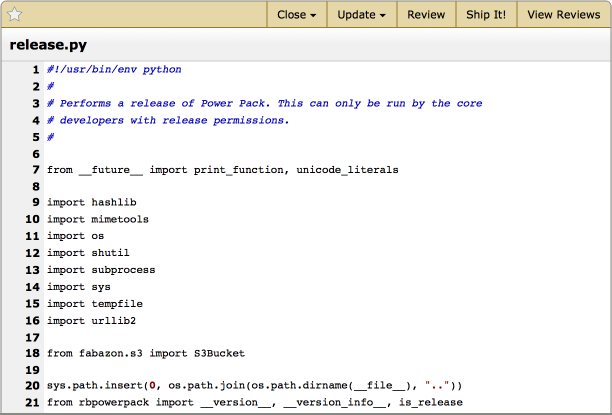The image size is (612, 415).
Task: Click 'import urllib2' line
Action: (x=91, y=321)
